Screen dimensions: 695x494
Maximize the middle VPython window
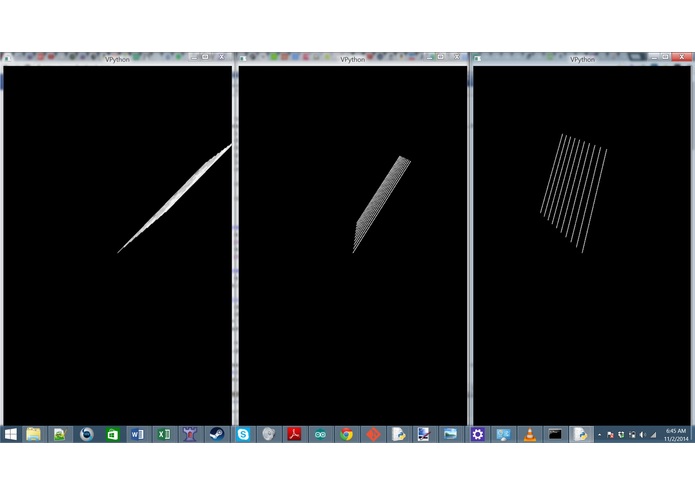point(441,57)
